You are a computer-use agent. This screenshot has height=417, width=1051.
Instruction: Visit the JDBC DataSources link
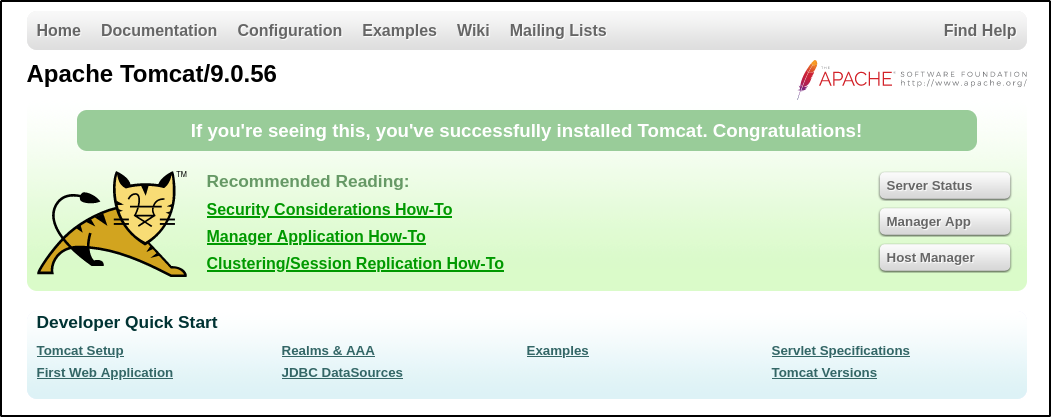342,373
